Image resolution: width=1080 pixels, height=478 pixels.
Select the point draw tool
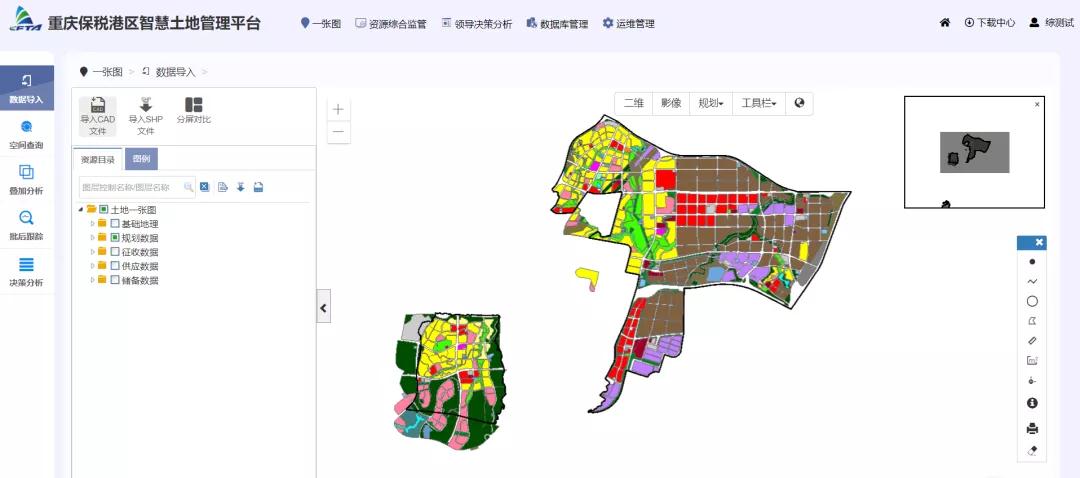(x=1032, y=262)
